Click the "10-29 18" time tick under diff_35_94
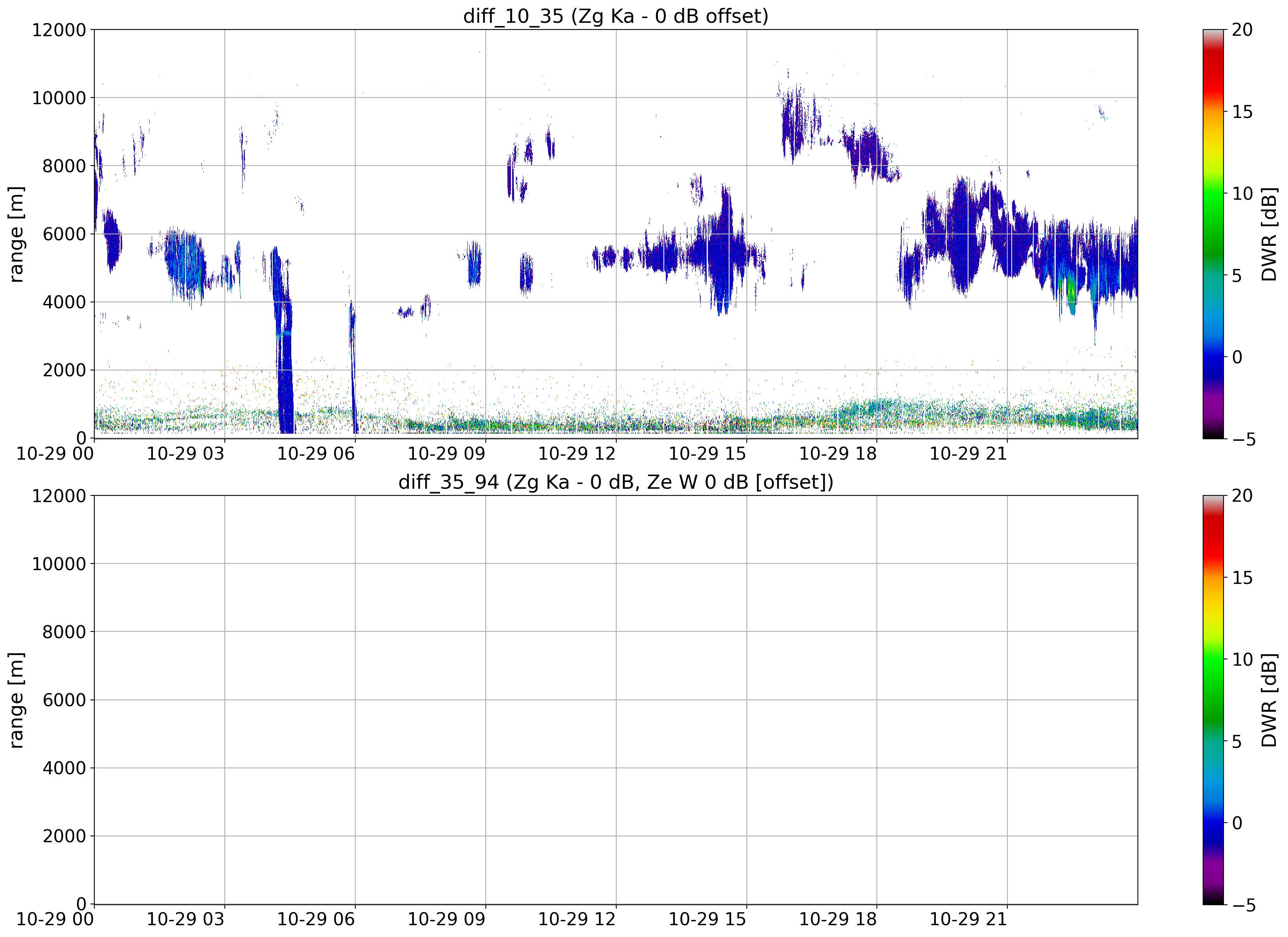The width and height of the screenshot is (1288, 937). coord(838,919)
